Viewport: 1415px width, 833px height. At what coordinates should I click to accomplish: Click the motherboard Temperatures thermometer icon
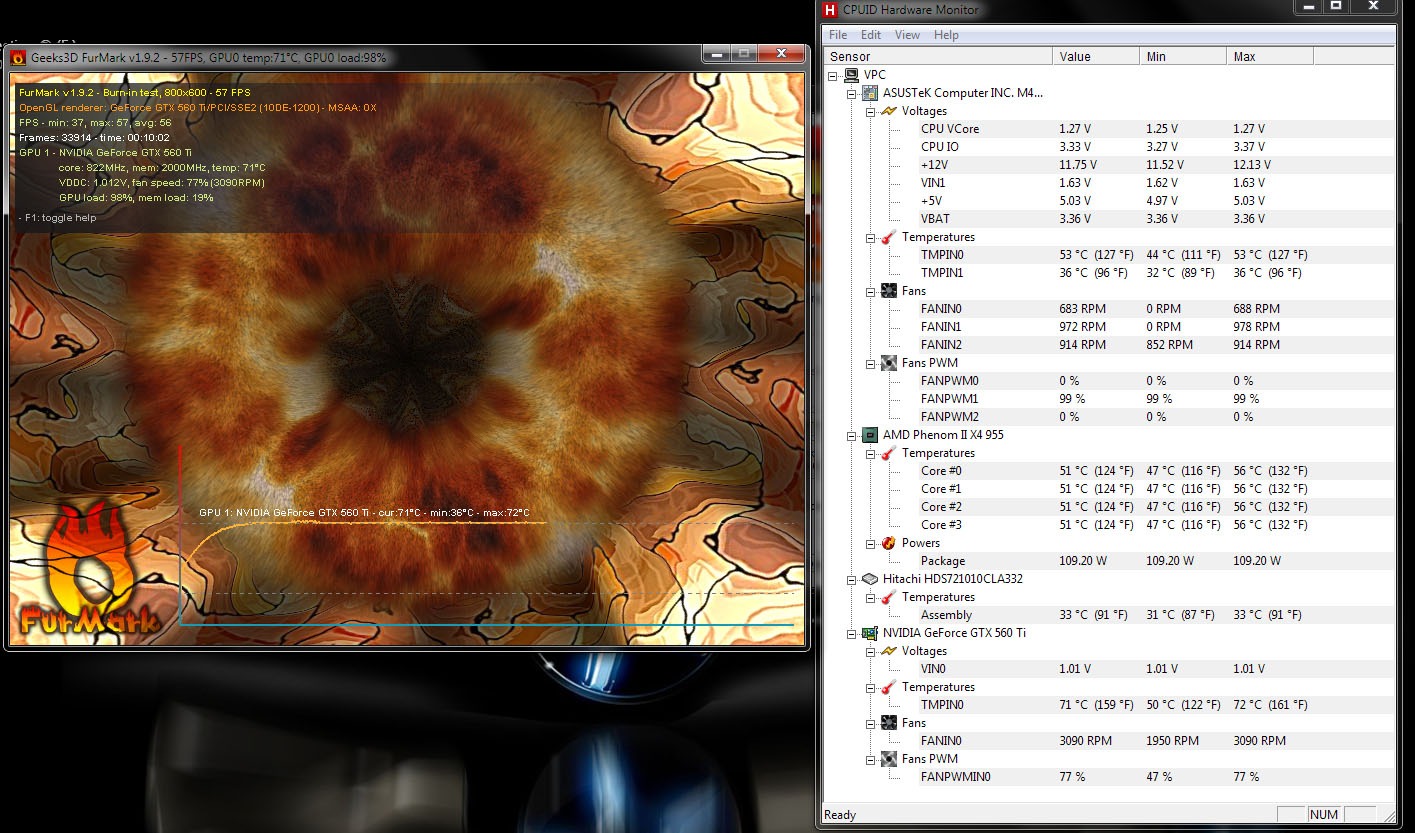[888, 237]
